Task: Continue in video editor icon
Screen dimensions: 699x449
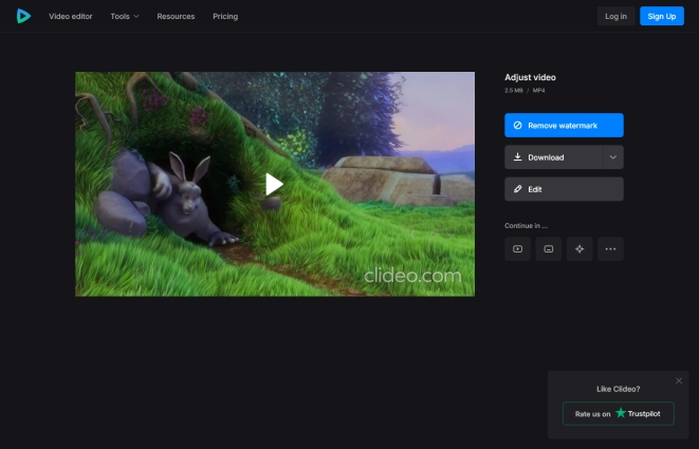Action: tap(518, 249)
